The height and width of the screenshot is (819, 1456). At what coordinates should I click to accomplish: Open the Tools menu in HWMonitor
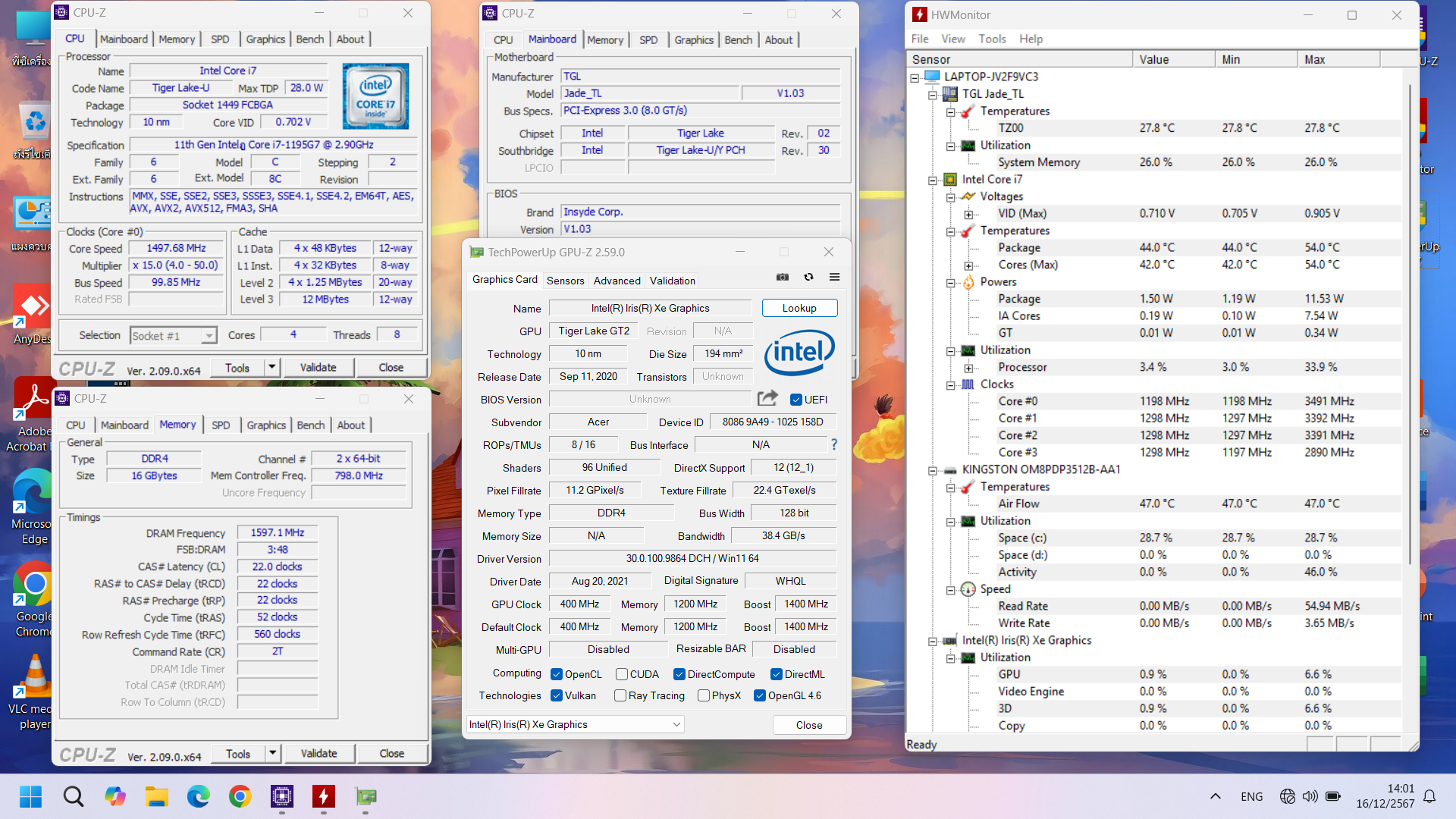[991, 39]
